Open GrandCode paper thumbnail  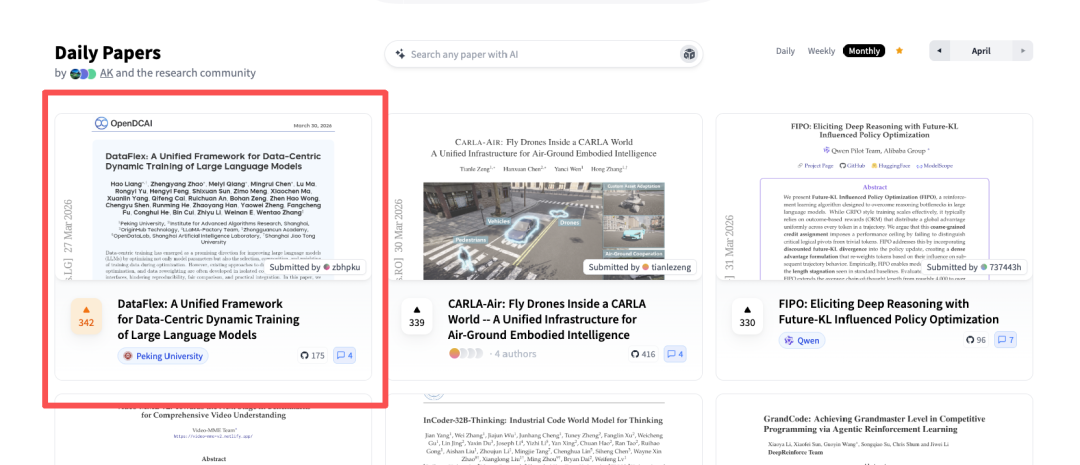[x=874, y=429]
